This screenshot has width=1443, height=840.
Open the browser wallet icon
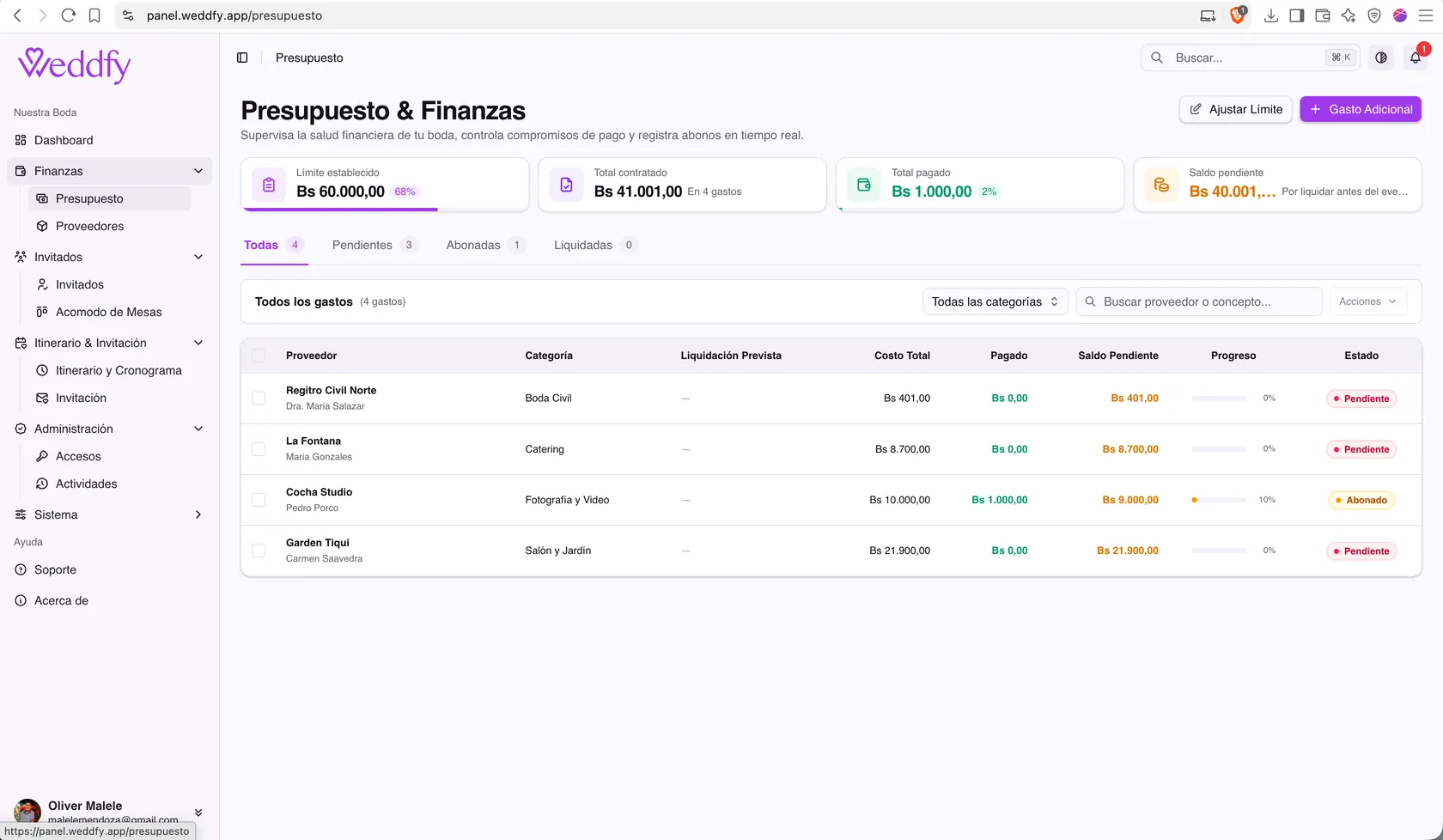pyautogui.click(x=1323, y=15)
